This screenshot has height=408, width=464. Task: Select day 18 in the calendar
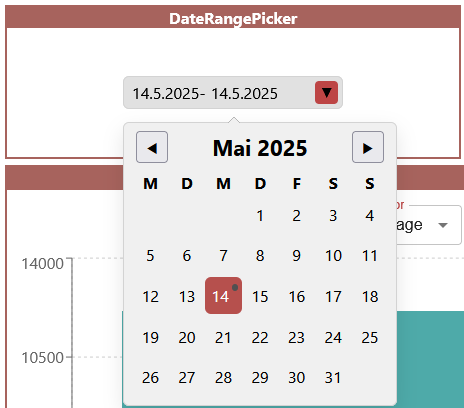pos(370,296)
